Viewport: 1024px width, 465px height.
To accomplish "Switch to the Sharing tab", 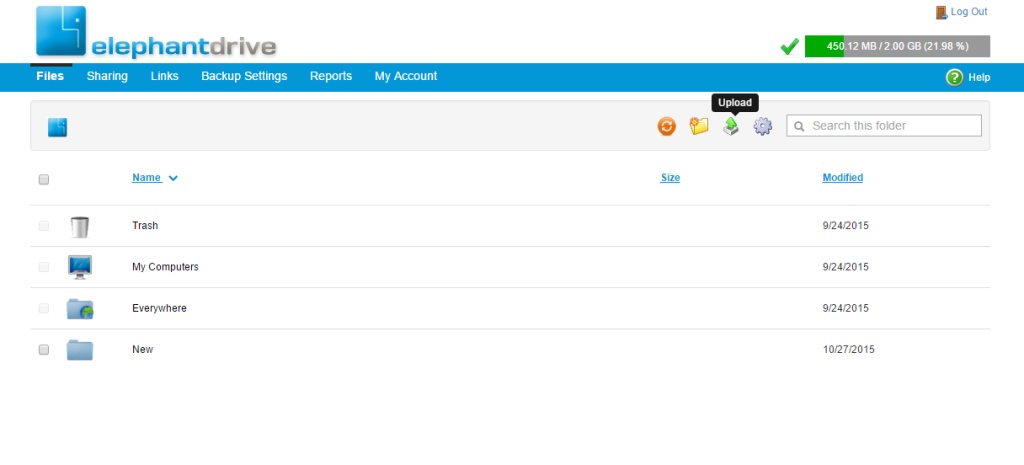I will click(107, 76).
